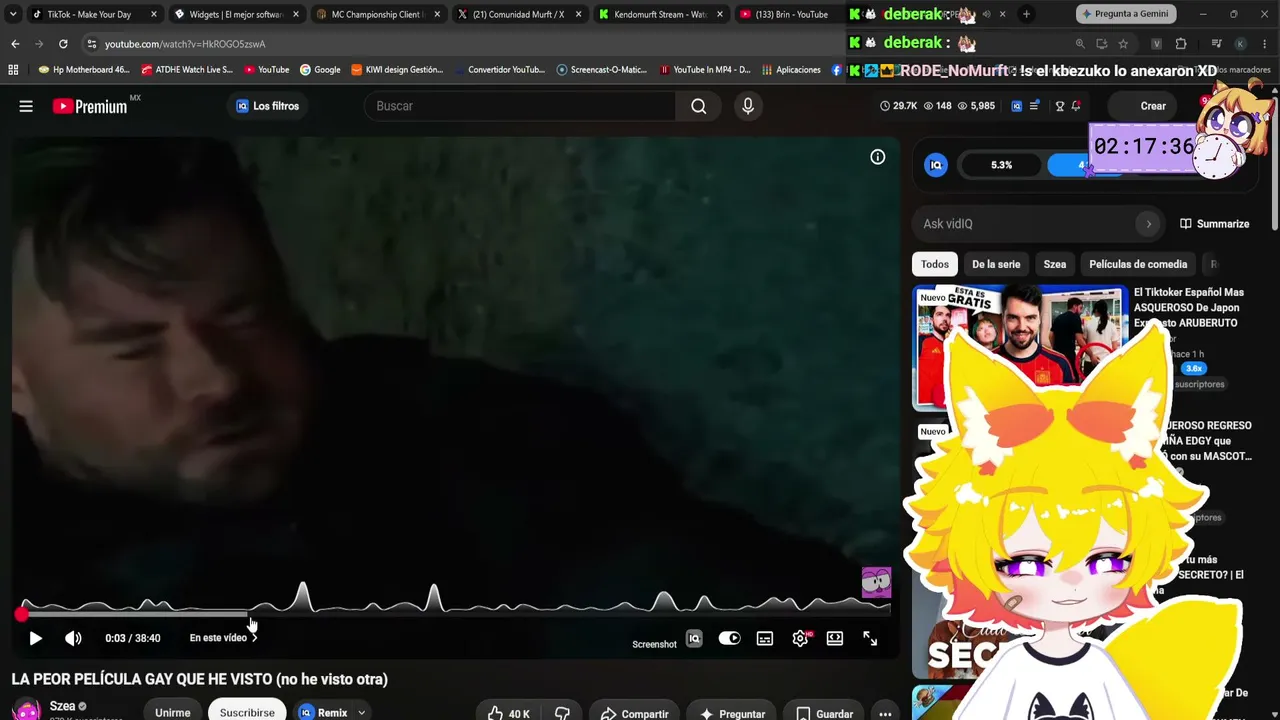Image resolution: width=1280 pixels, height=720 pixels.
Task: Switch to the Kendomurft Stream tab
Action: point(660,14)
